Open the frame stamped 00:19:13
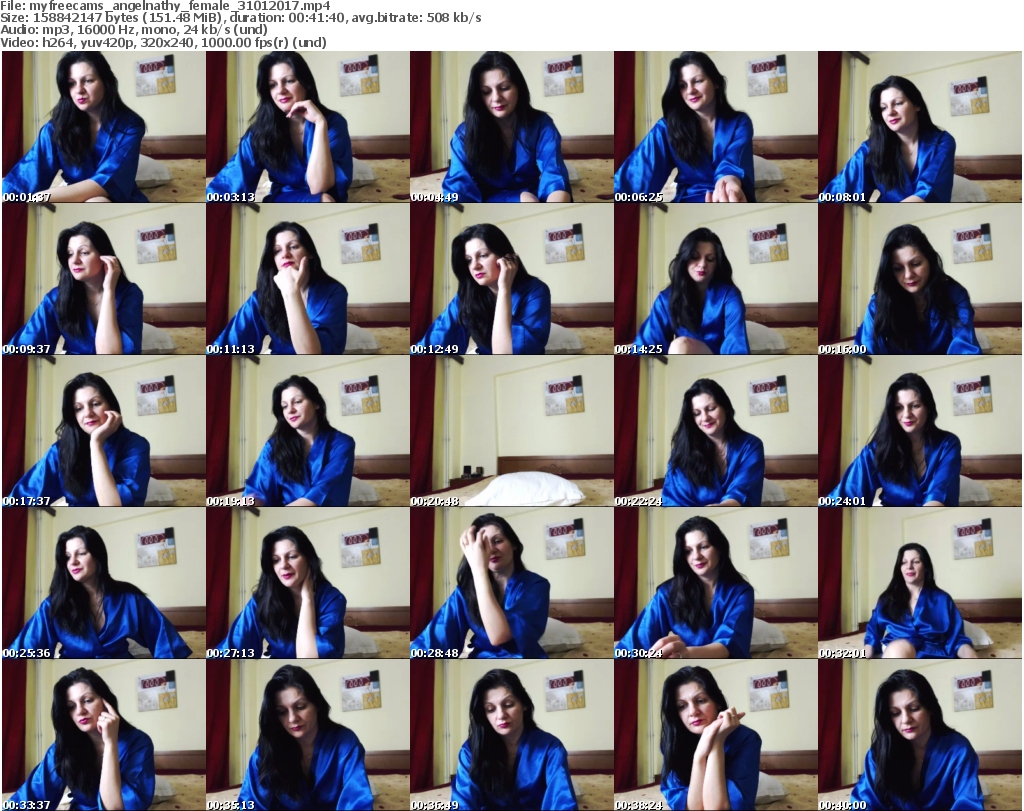The width and height of the screenshot is (1024, 811). point(308,431)
